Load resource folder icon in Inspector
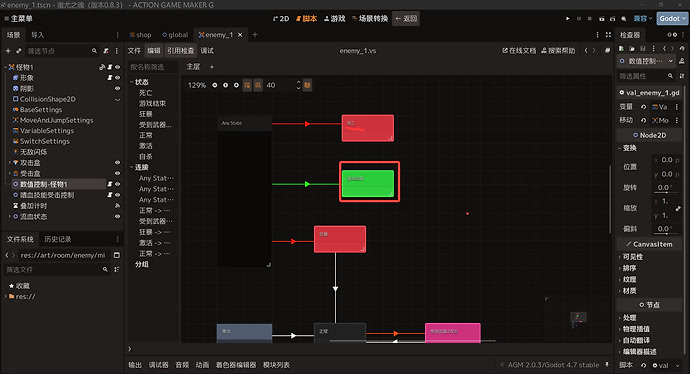Screen dimensions: 690x374 click(632, 48)
